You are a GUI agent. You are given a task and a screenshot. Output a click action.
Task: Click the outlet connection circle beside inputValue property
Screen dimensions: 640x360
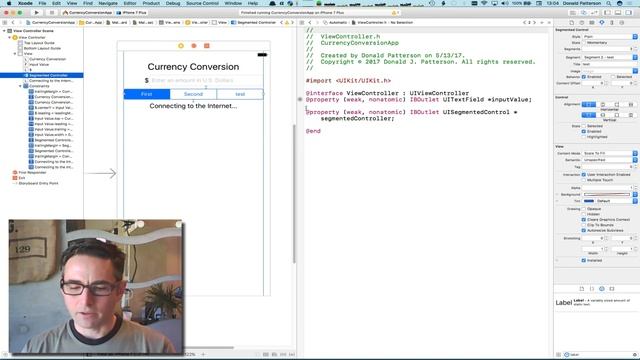tap(300, 99)
